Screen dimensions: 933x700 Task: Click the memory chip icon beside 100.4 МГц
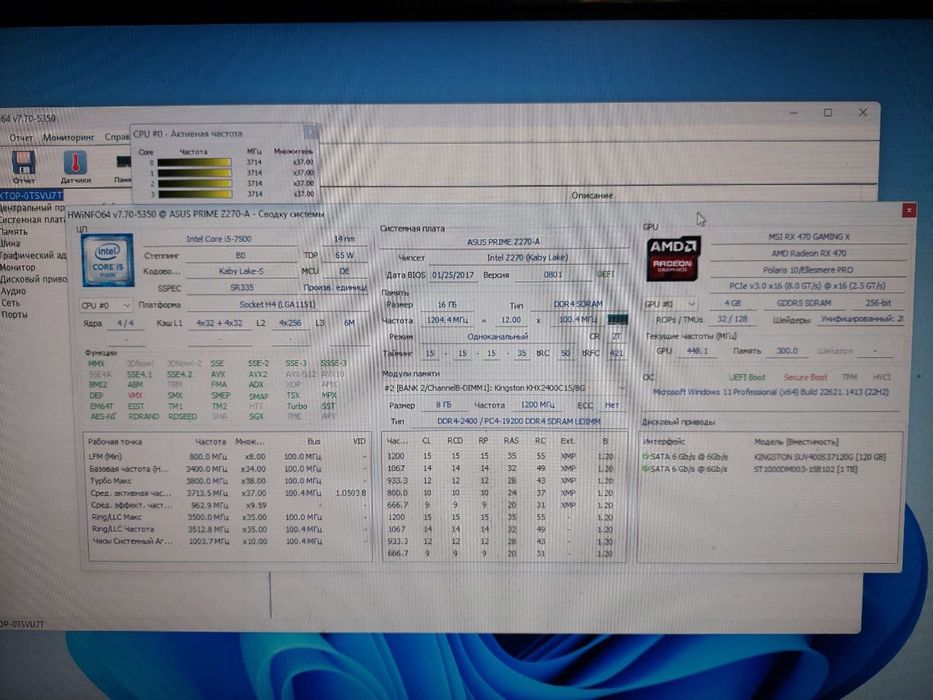[617, 320]
